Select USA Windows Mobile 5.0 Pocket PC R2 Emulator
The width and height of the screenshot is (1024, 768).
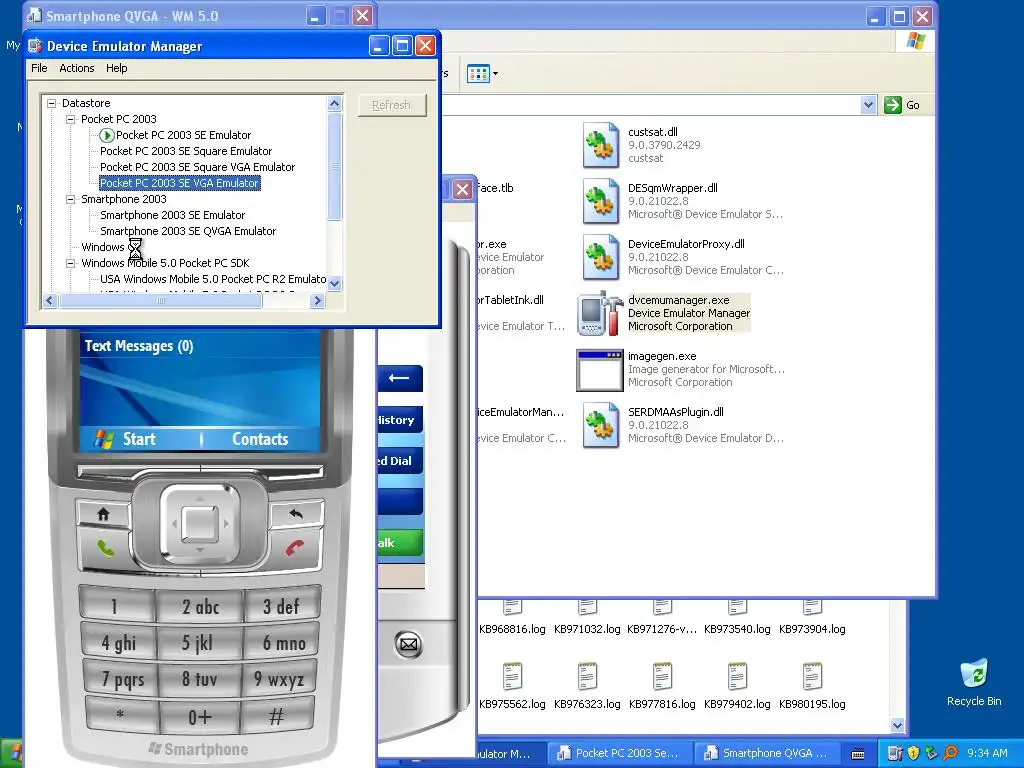213,279
